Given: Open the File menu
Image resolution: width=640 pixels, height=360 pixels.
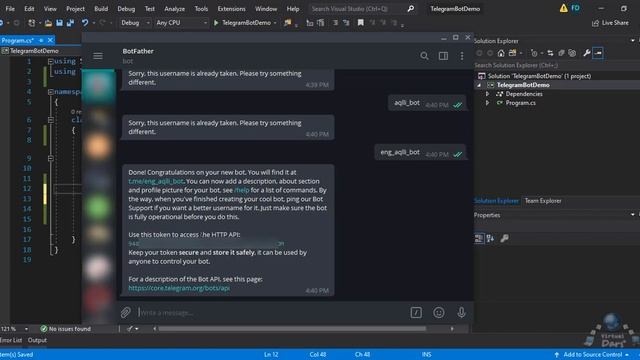Looking at the screenshot, I should 10,9.
